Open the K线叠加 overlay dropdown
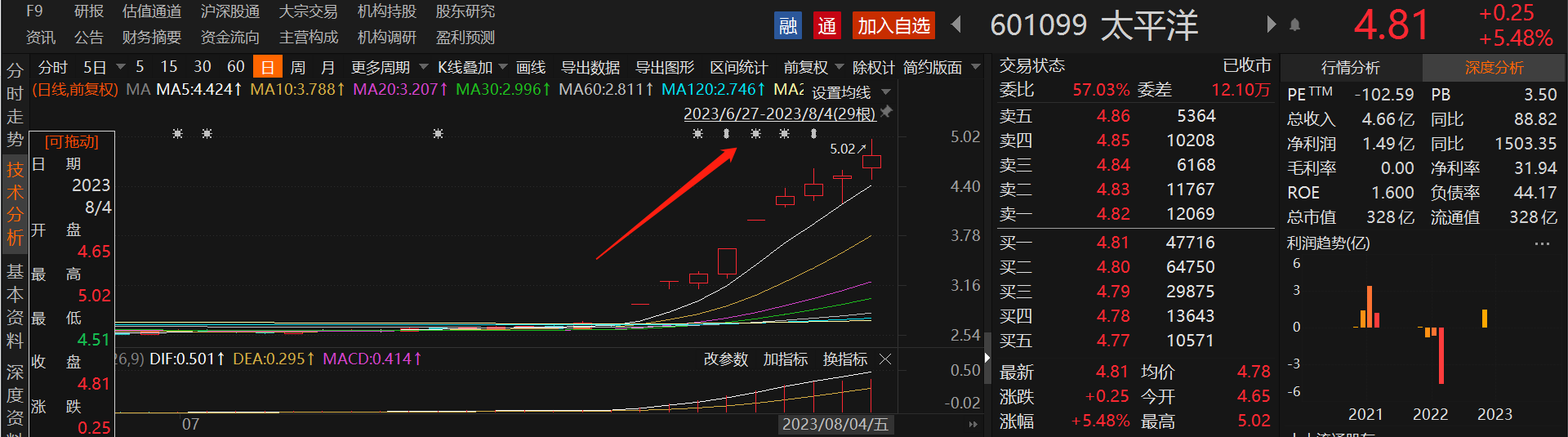The height and width of the screenshot is (437, 1568). pos(473,67)
